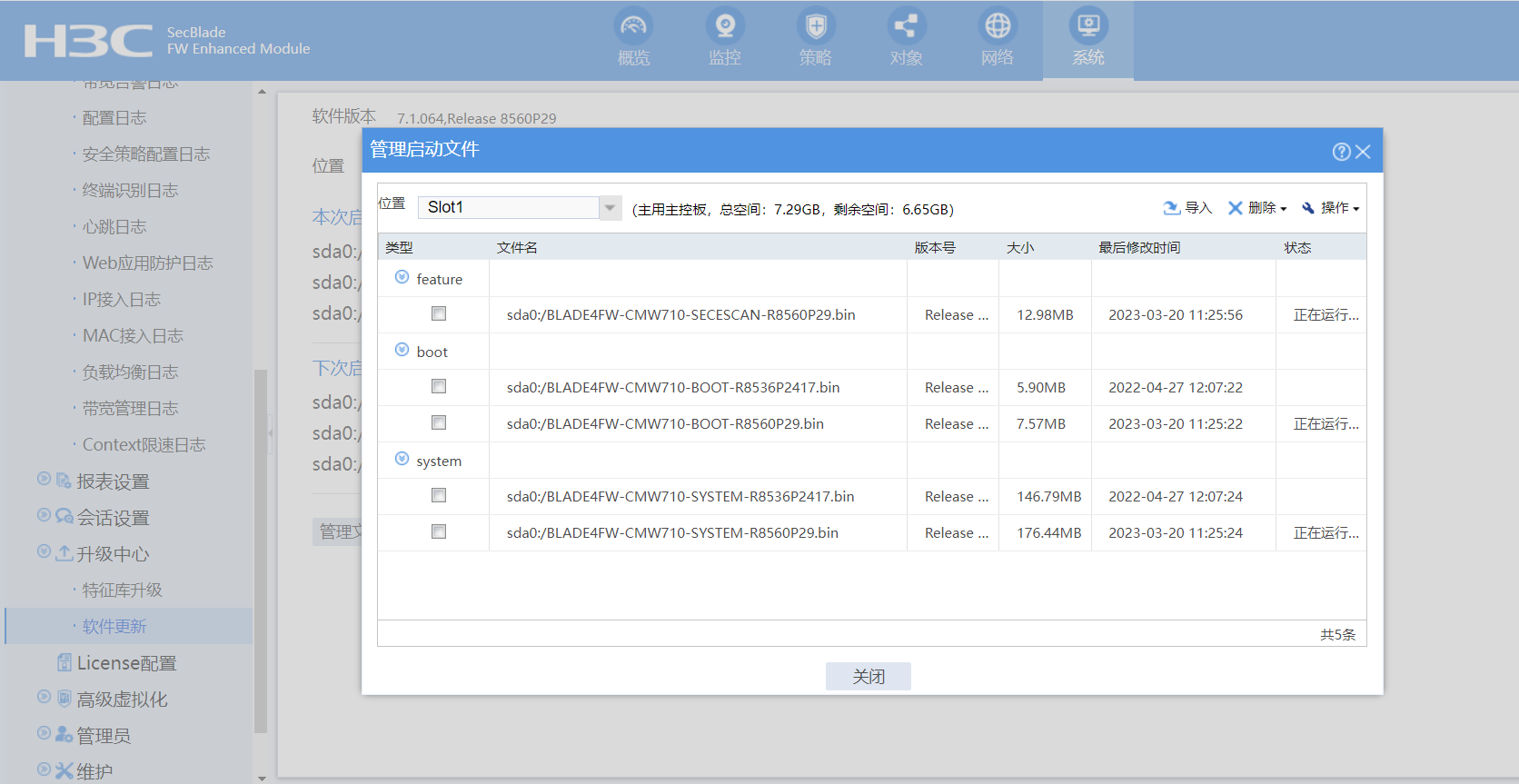Image resolution: width=1519 pixels, height=784 pixels.
Task: Open 特征库升级 in the sidebar
Action: point(122,590)
